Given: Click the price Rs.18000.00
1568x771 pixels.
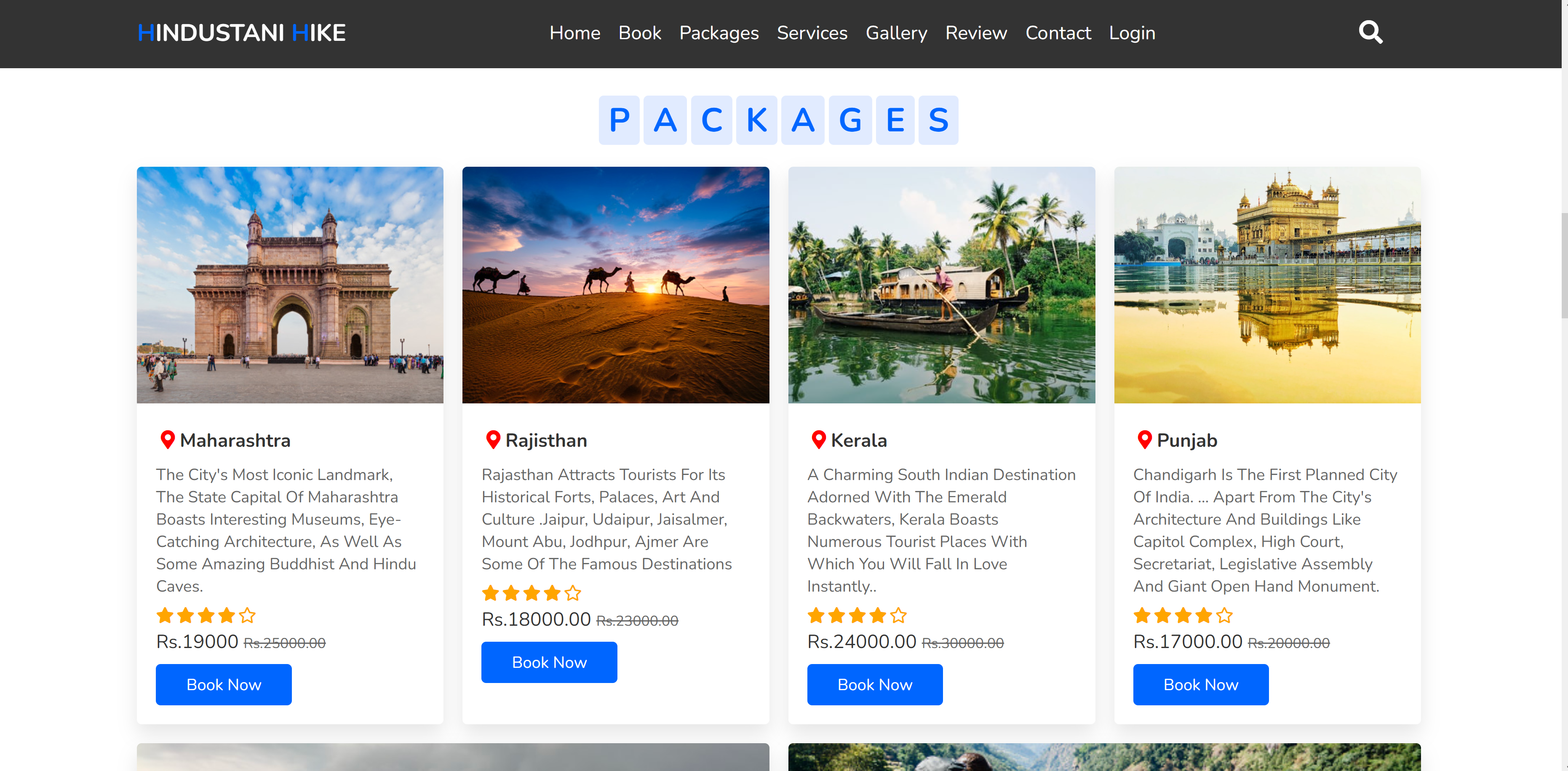Looking at the screenshot, I should pos(536,619).
